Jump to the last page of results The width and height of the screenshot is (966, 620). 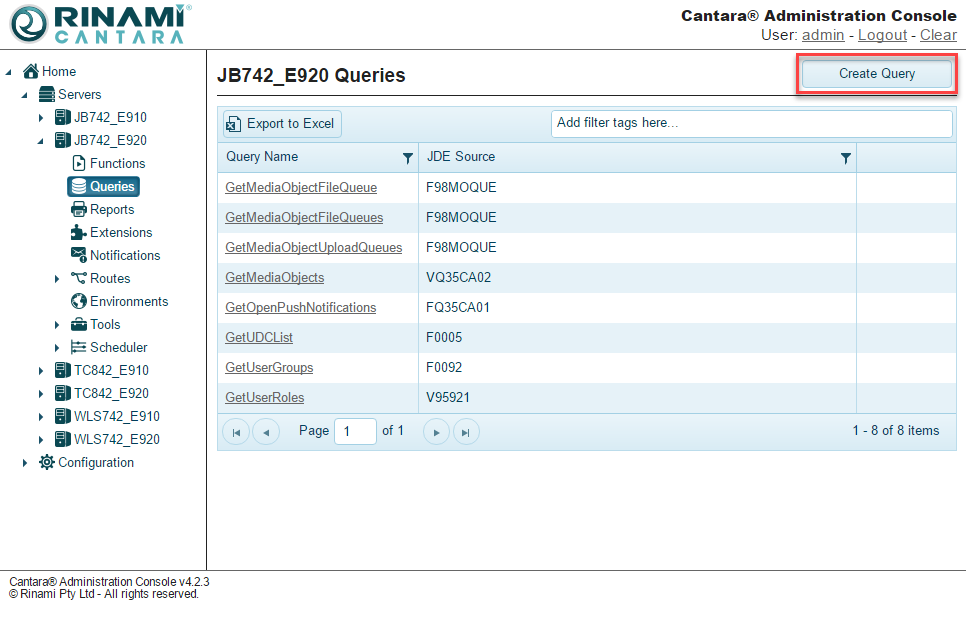(x=466, y=432)
